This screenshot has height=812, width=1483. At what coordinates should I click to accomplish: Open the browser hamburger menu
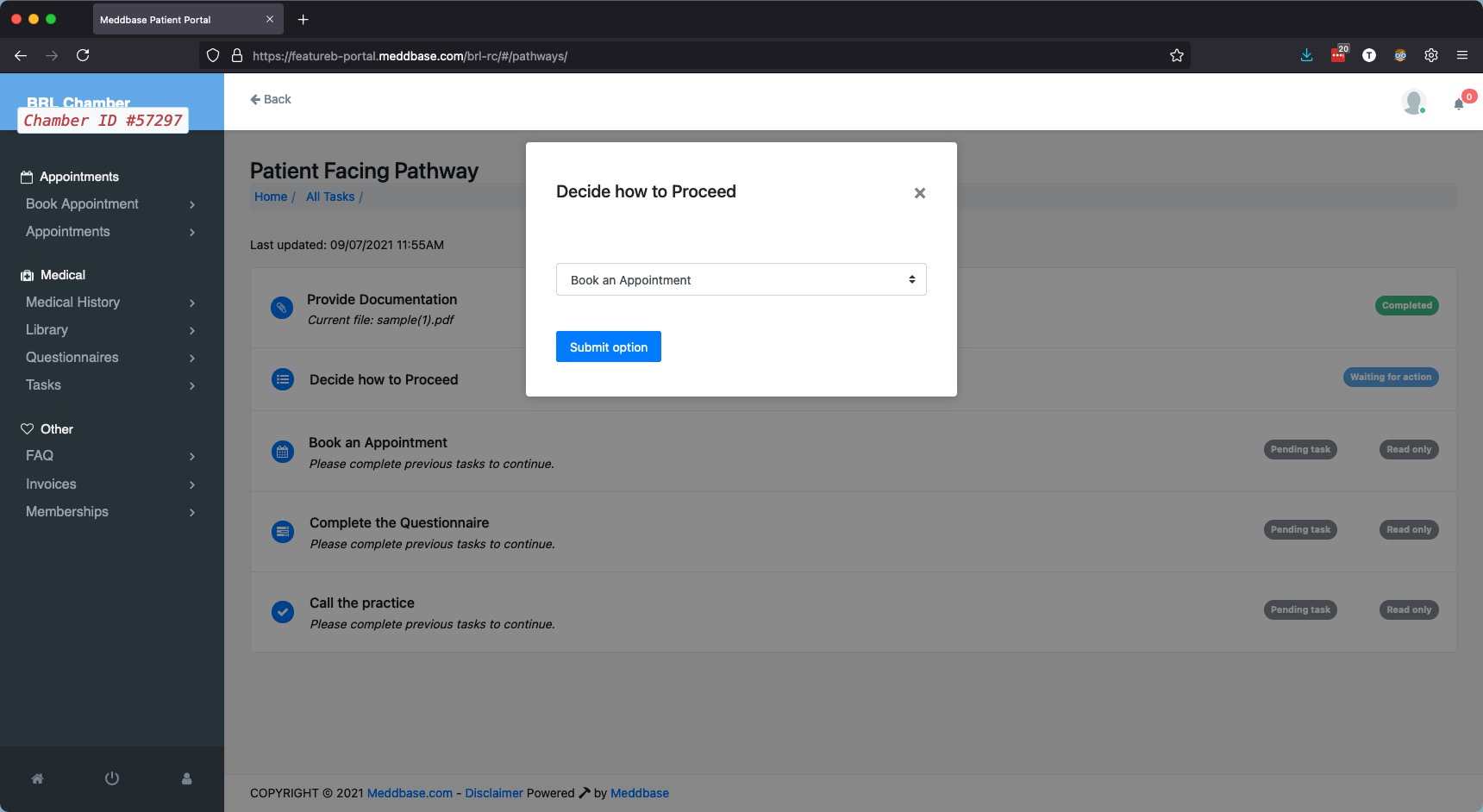pos(1462,55)
